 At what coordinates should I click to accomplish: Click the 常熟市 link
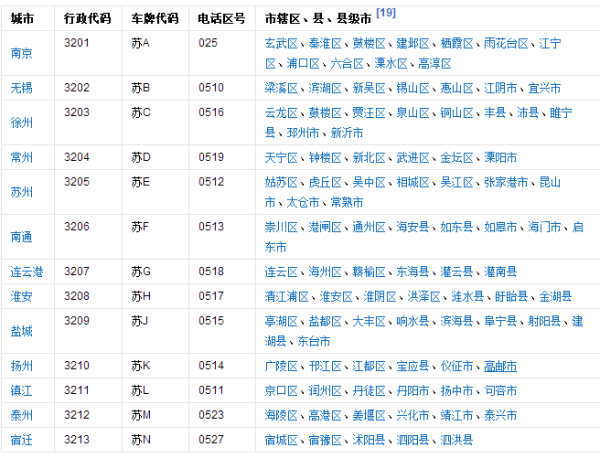[x=347, y=202]
